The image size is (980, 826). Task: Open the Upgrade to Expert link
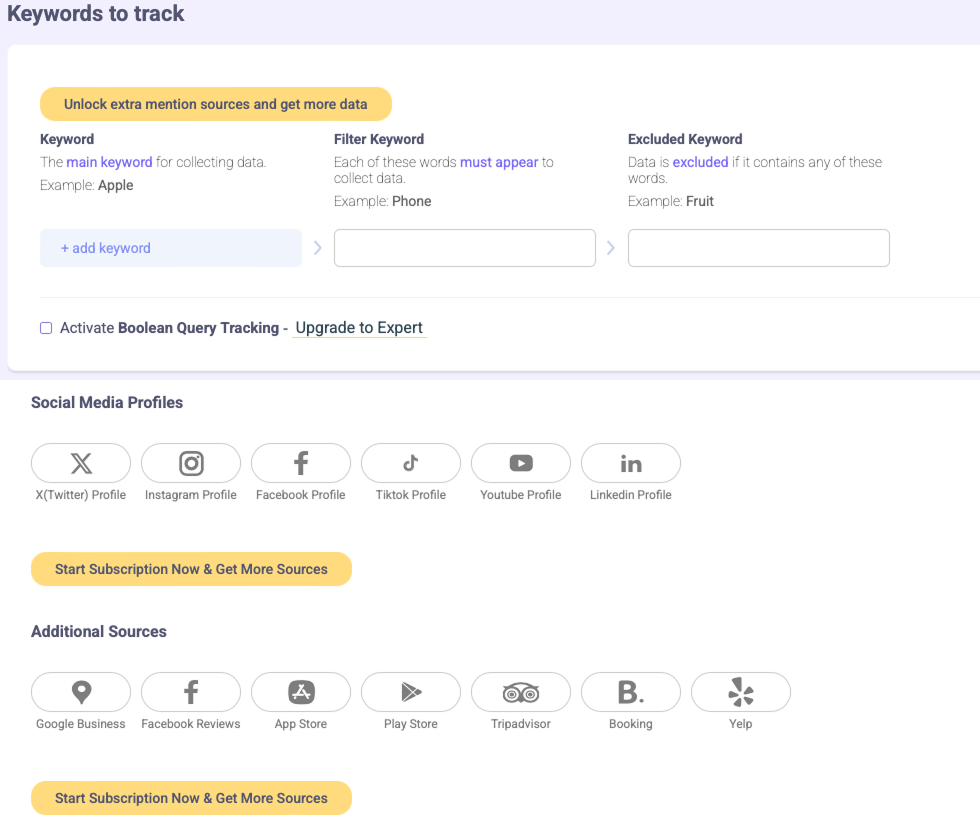pos(359,328)
